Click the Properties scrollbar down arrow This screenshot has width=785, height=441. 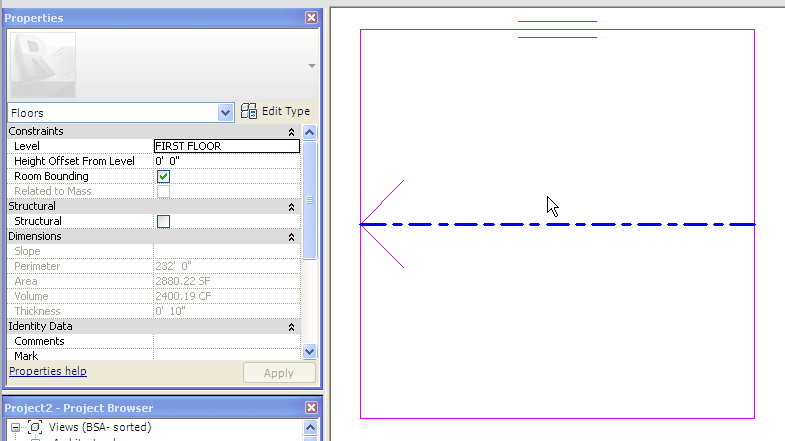point(309,351)
